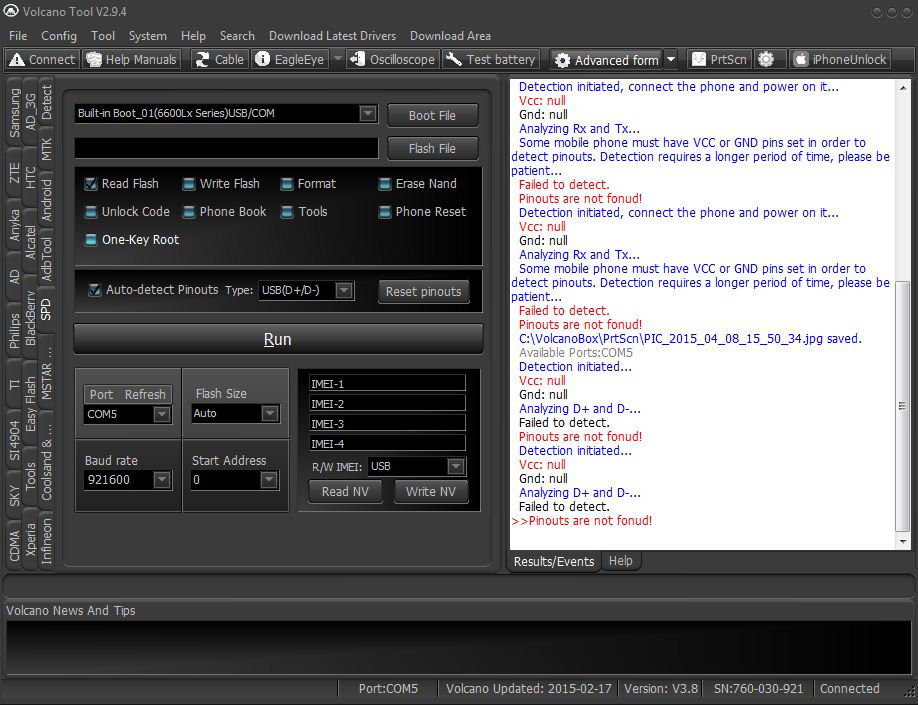Toggle Auto-detect Pinouts checkbox
Image resolution: width=918 pixels, height=705 pixels.
[94, 290]
